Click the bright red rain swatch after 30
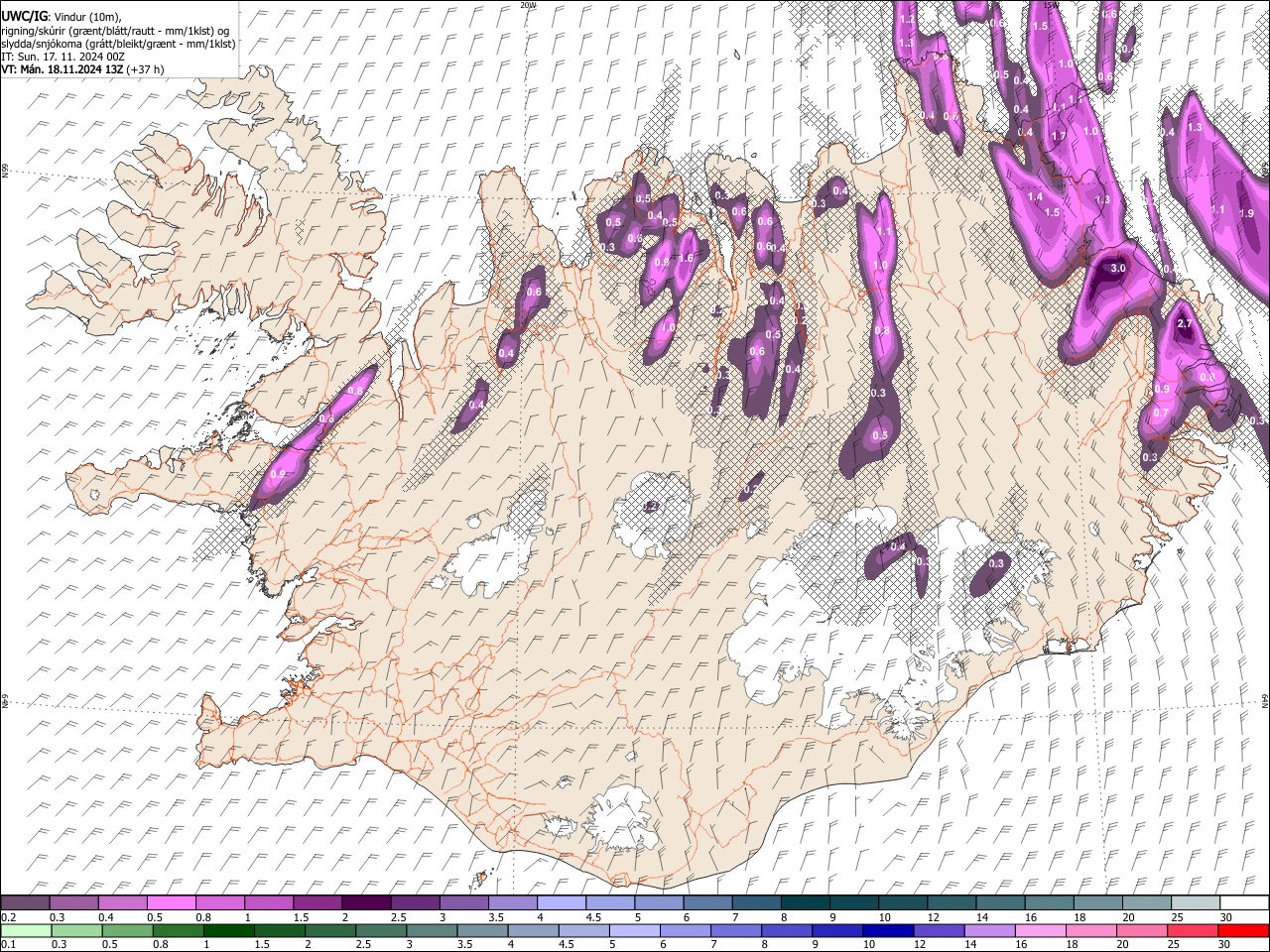The width and height of the screenshot is (1270, 952). (x=1243, y=930)
